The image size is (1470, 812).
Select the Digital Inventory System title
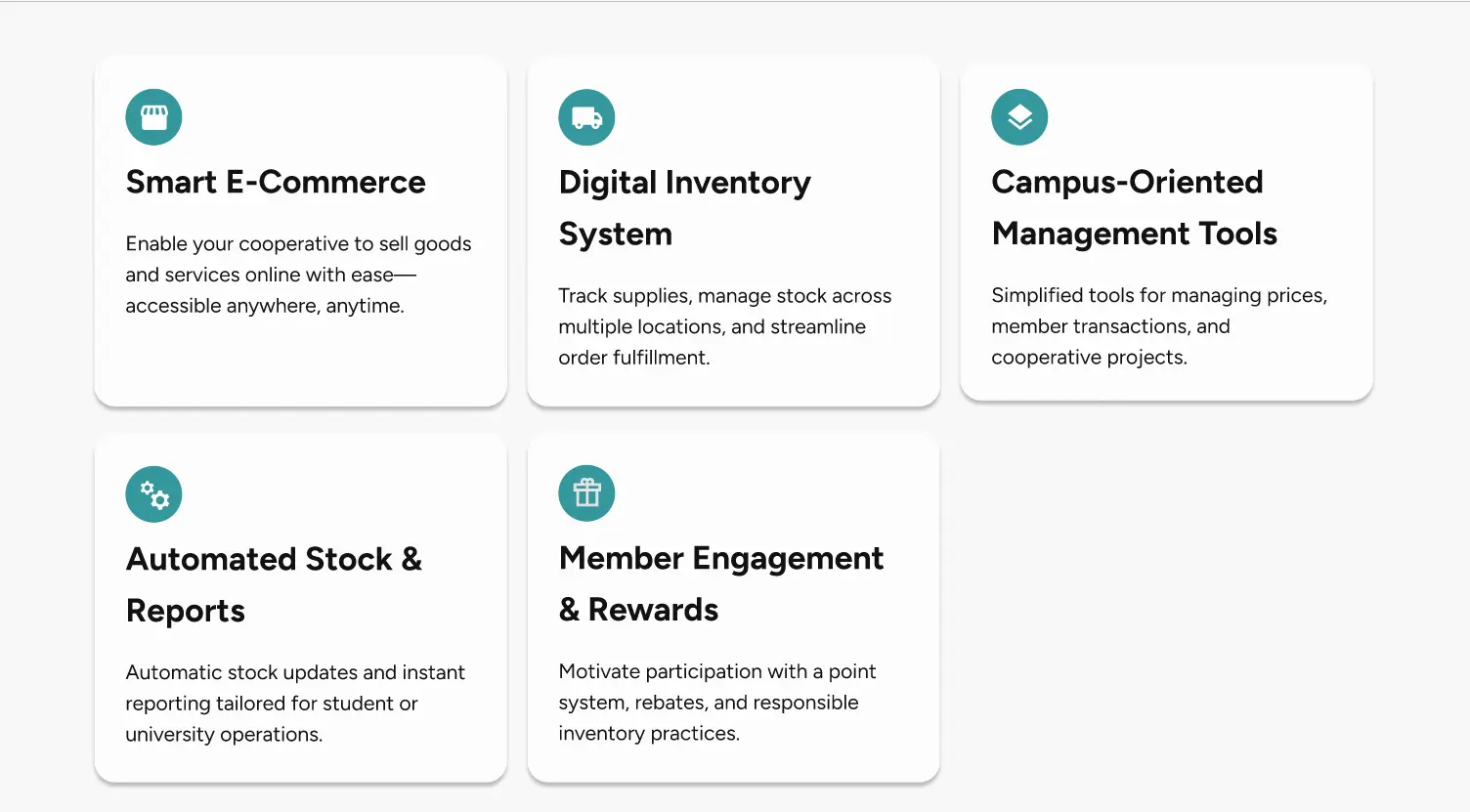pyautogui.click(x=685, y=208)
